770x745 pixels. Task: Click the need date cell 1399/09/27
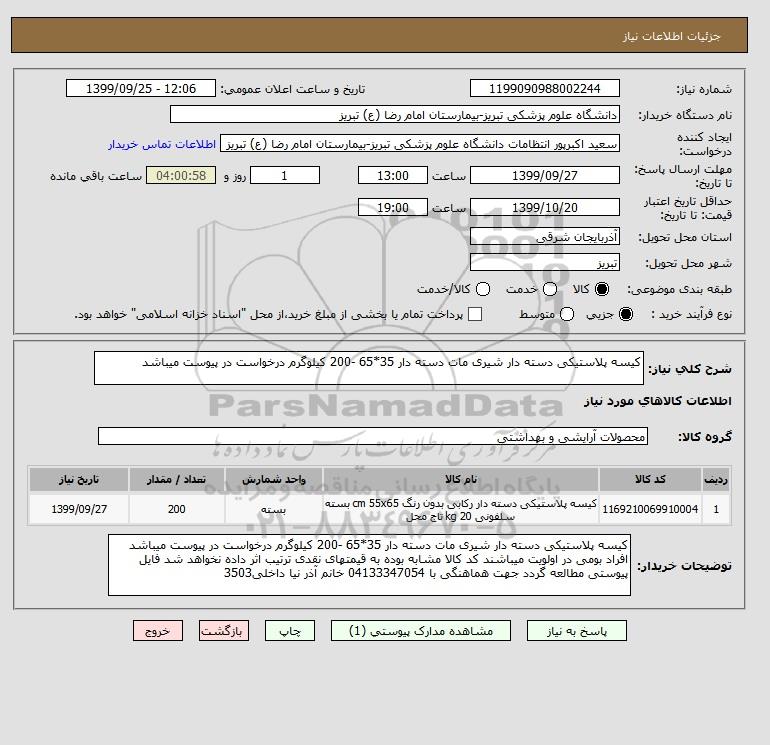point(79,509)
